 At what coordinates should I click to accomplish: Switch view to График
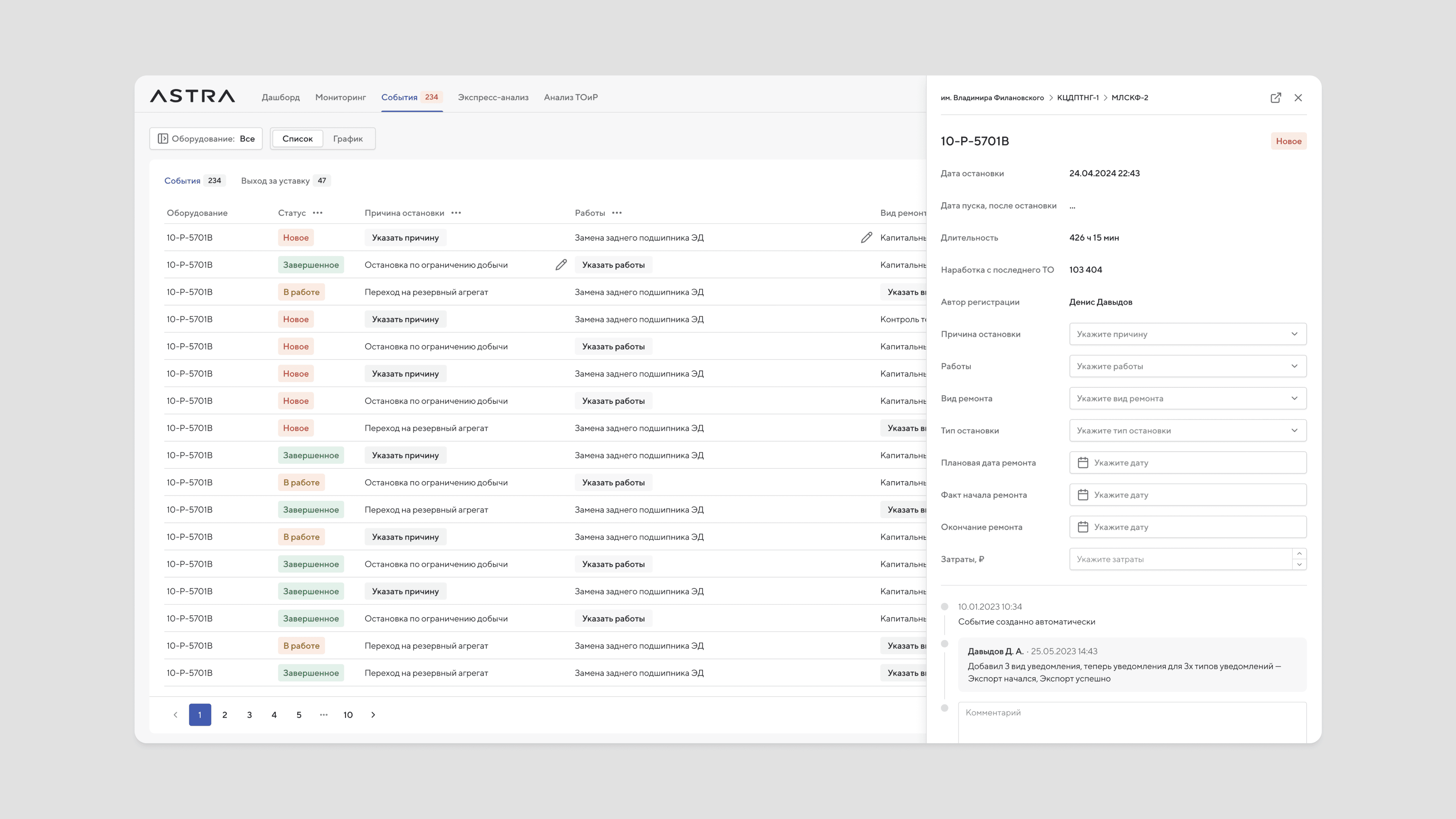point(348,138)
